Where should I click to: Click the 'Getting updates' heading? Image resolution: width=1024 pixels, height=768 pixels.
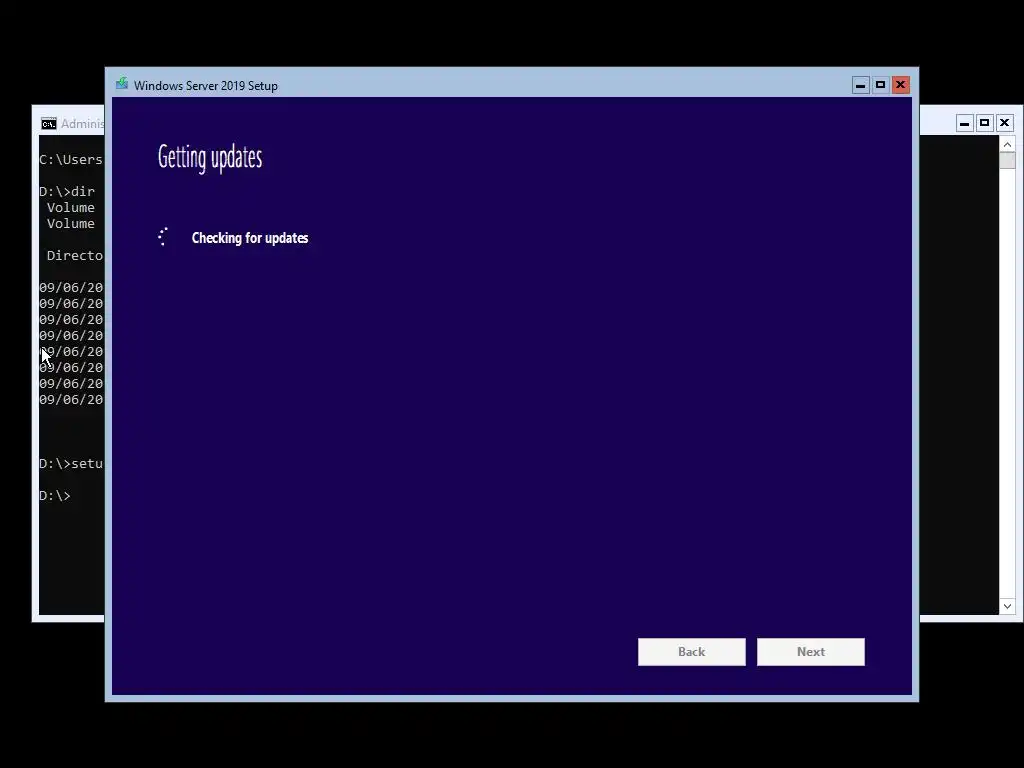(210, 157)
